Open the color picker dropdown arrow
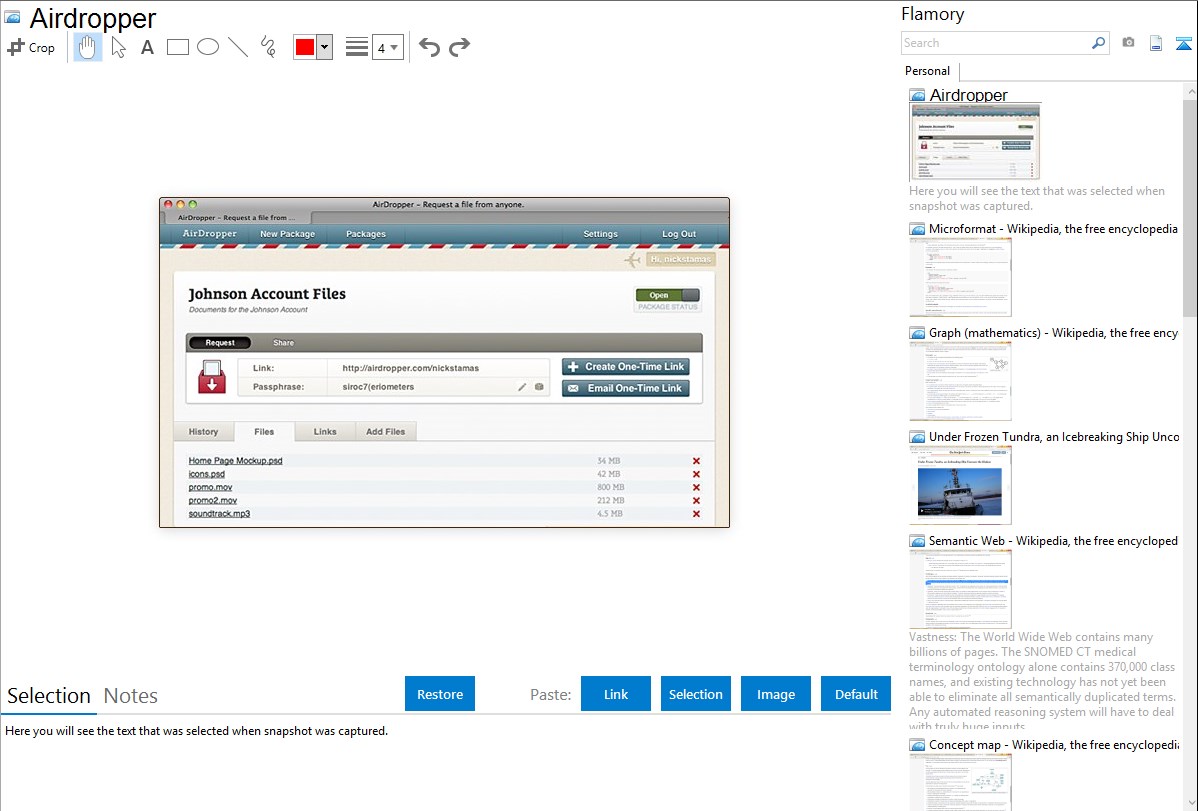 (324, 47)
